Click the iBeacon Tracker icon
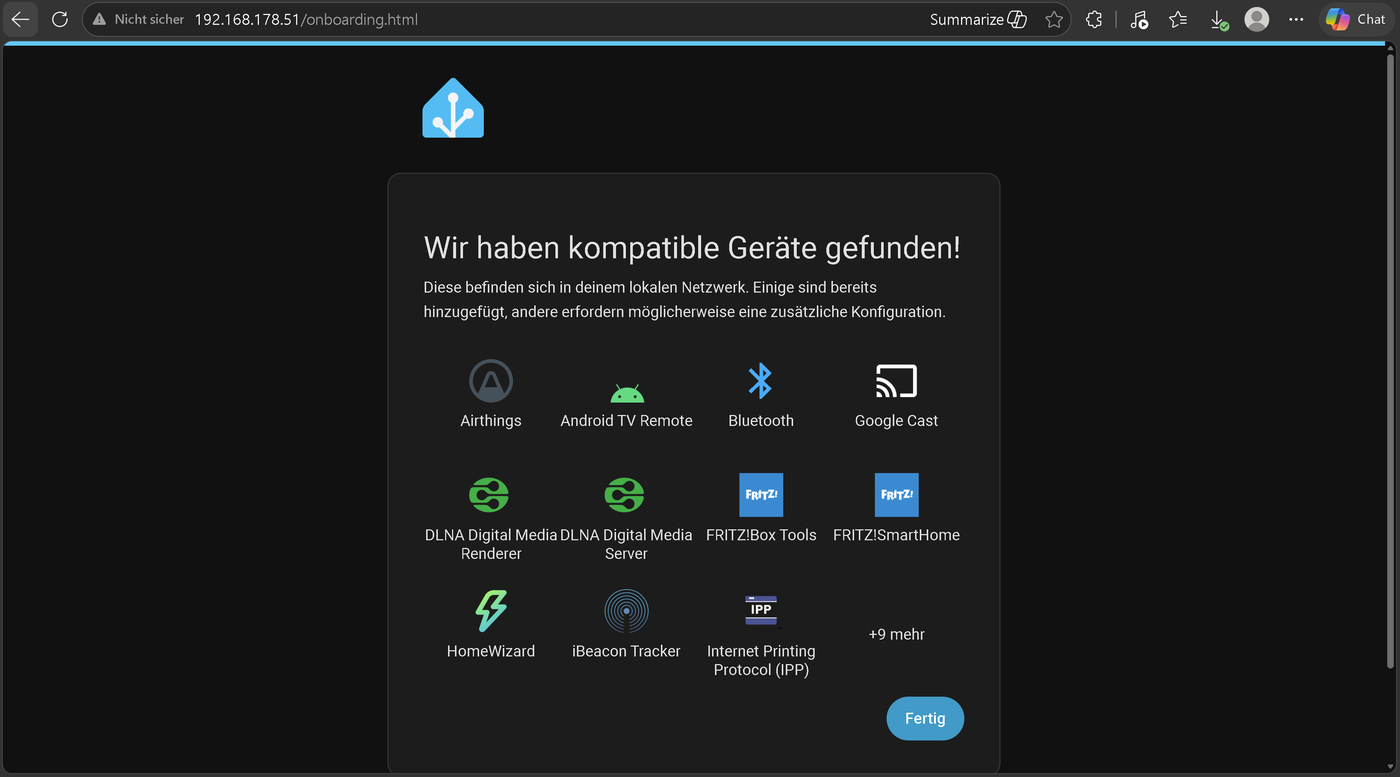 pos(626,611)
